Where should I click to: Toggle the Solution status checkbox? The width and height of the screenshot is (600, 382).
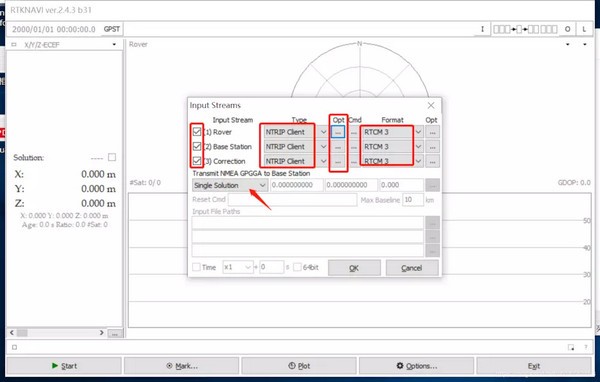coord(112,157)
